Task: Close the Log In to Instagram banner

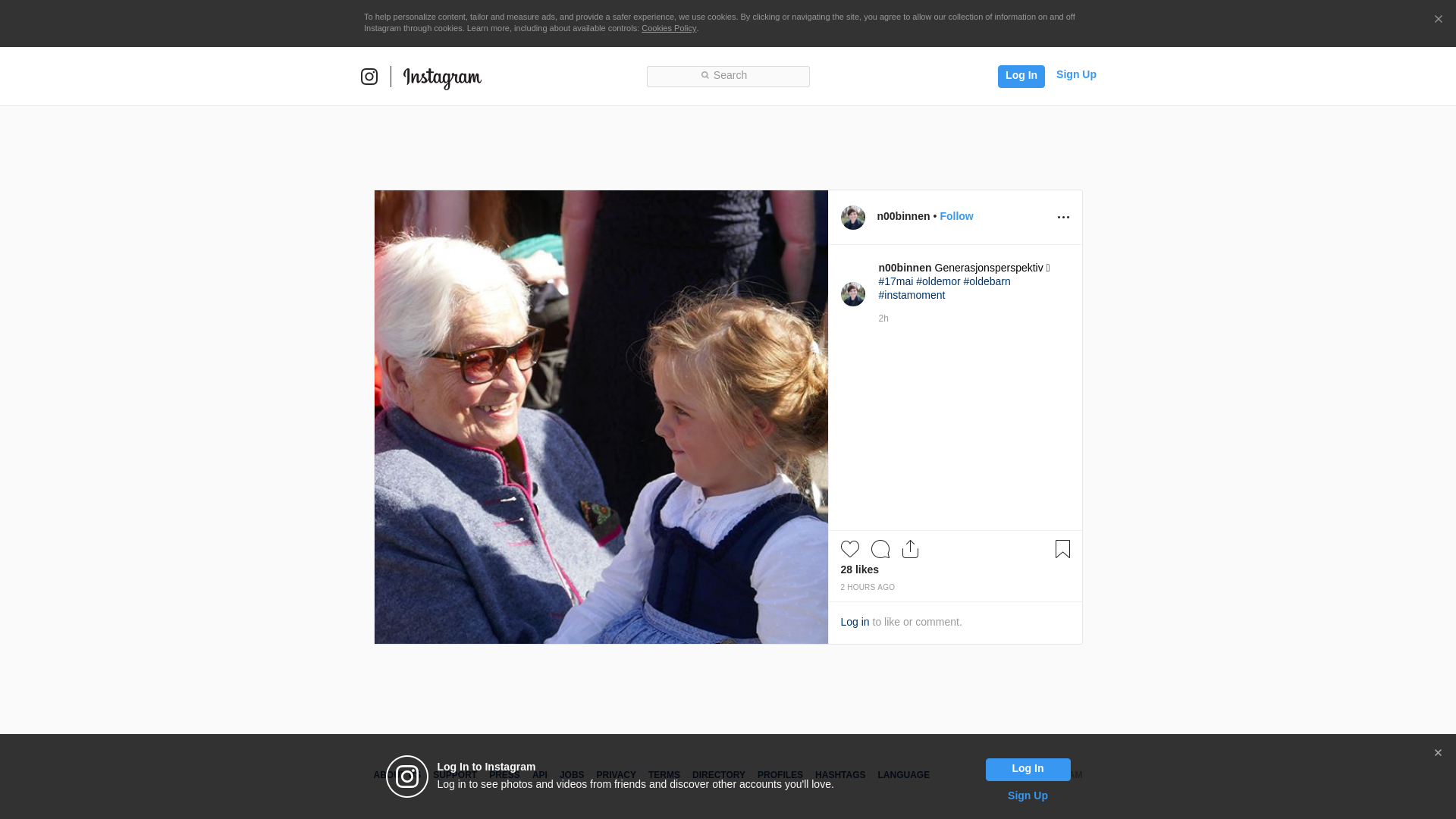Action: pos(1438,753)
